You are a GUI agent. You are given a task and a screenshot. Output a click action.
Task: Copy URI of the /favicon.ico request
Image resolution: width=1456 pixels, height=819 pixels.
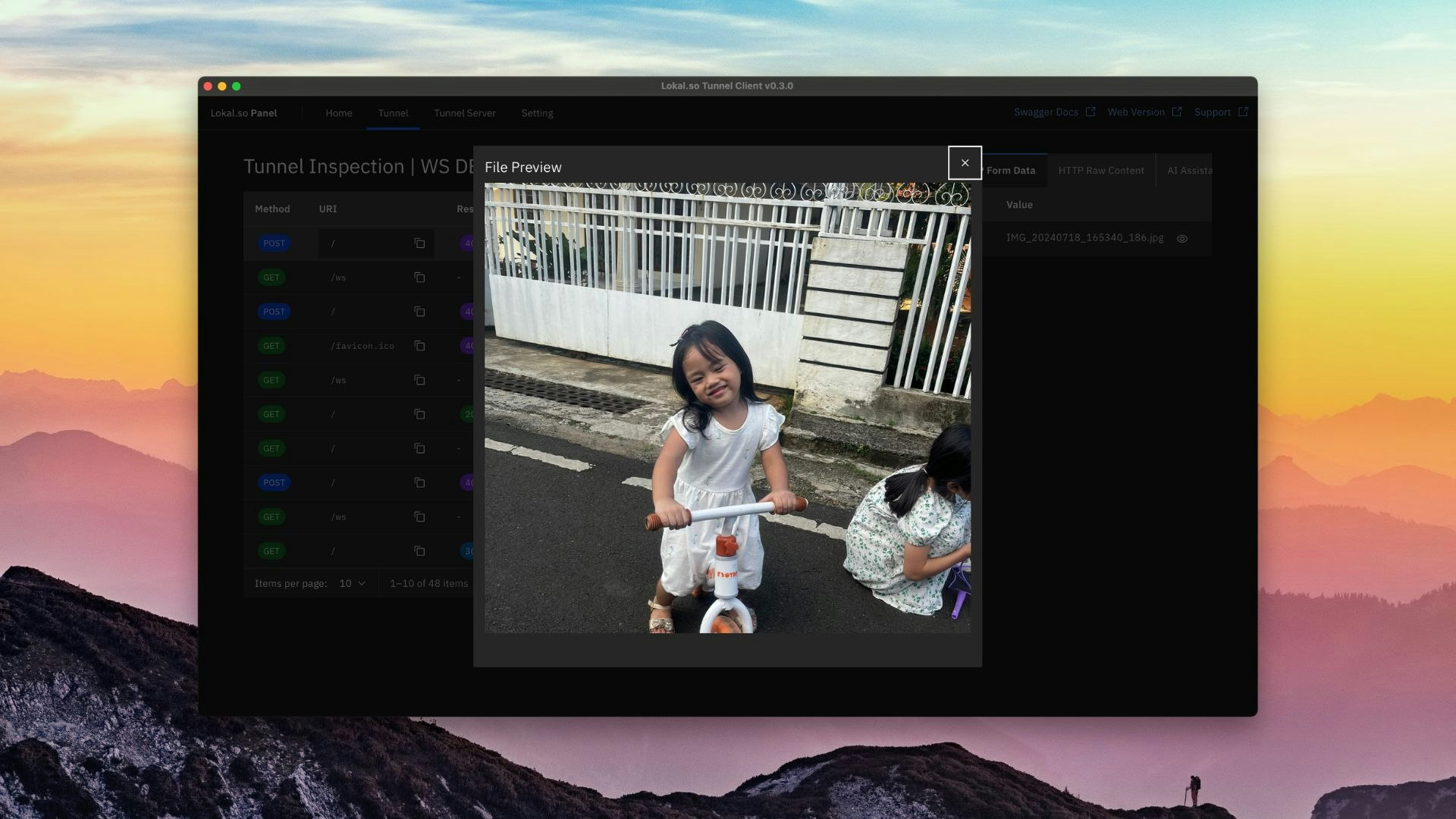click(419, 346)
